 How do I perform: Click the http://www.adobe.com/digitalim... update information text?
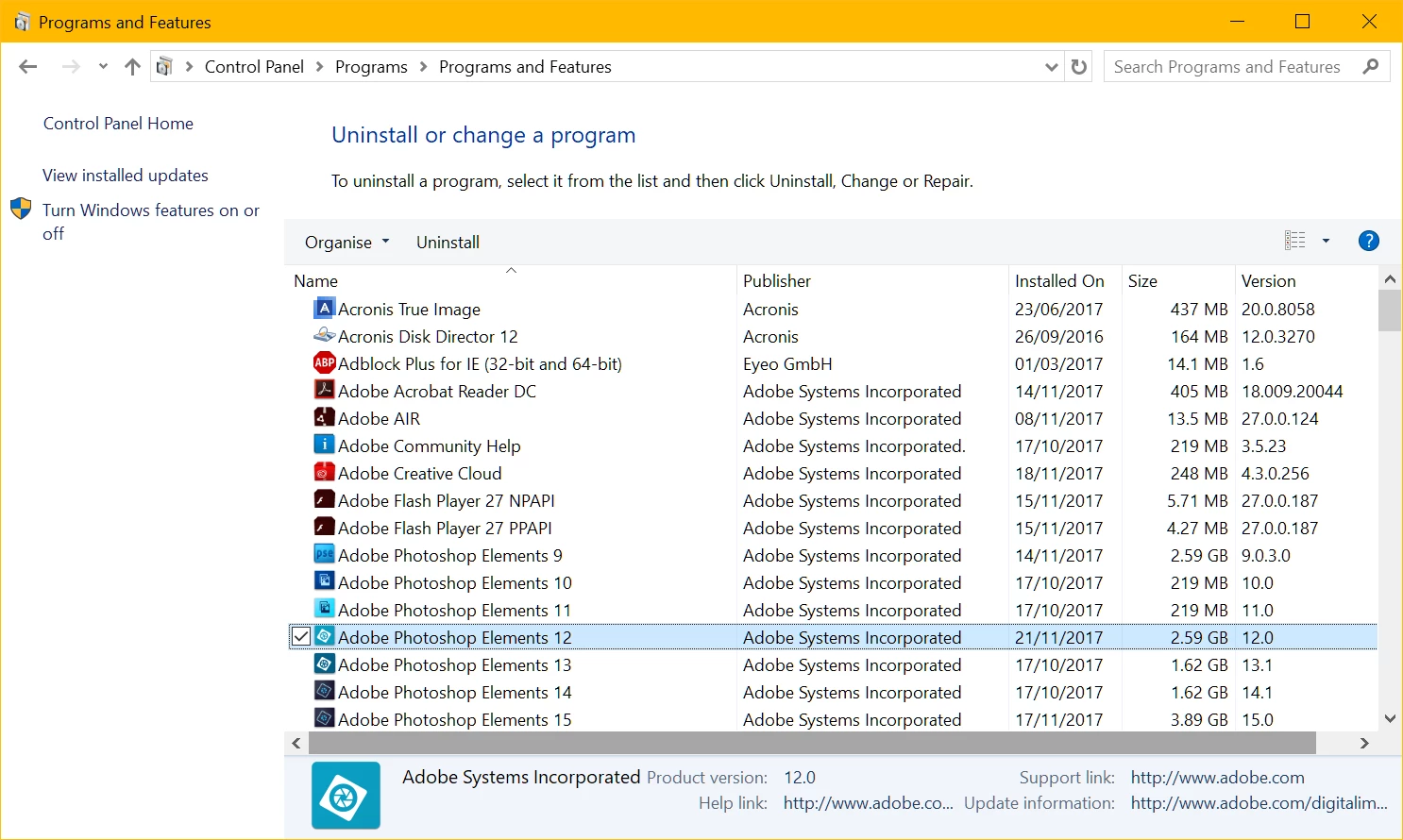point(1259,803)
